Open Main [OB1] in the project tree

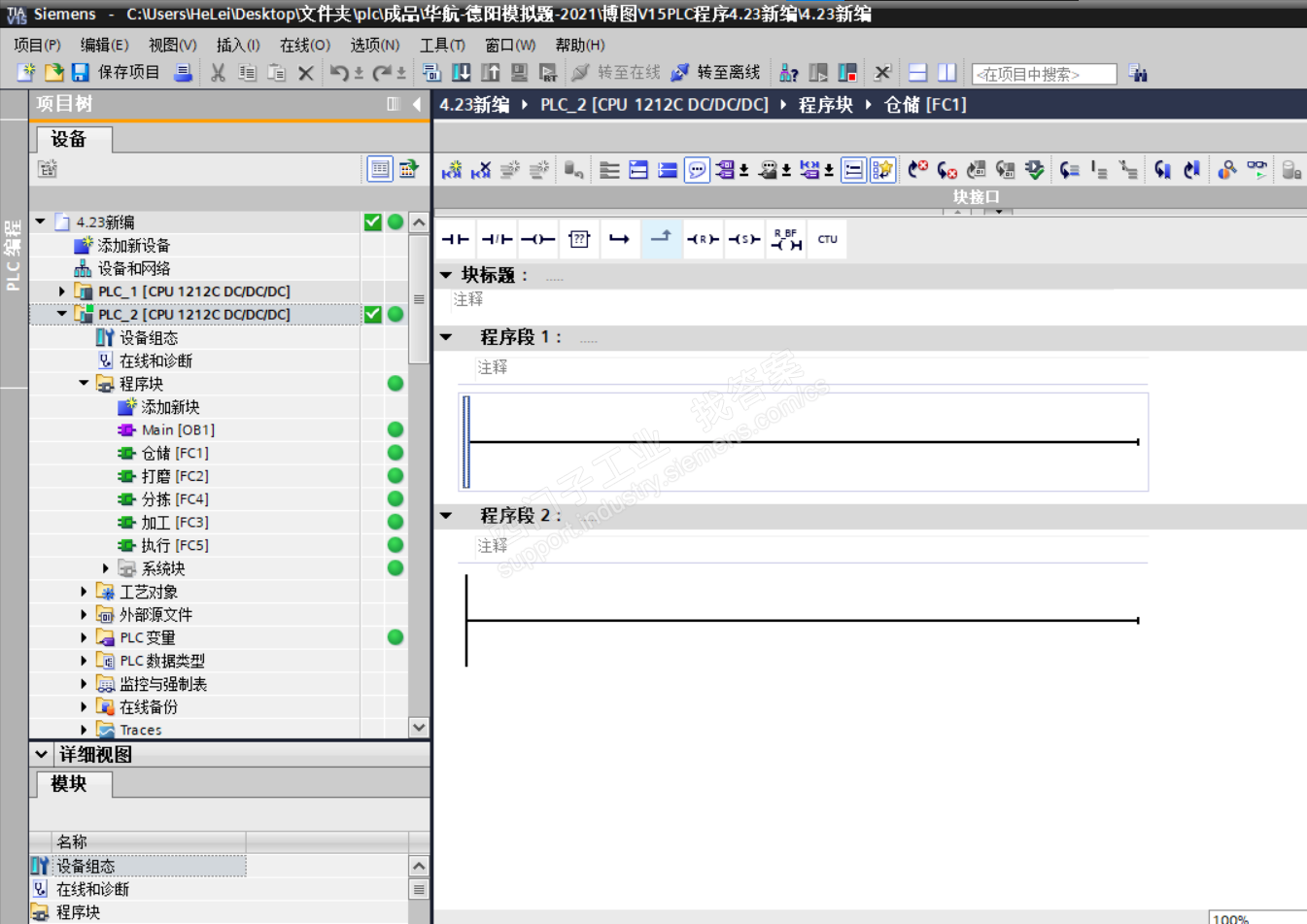(x=178, y=429)
